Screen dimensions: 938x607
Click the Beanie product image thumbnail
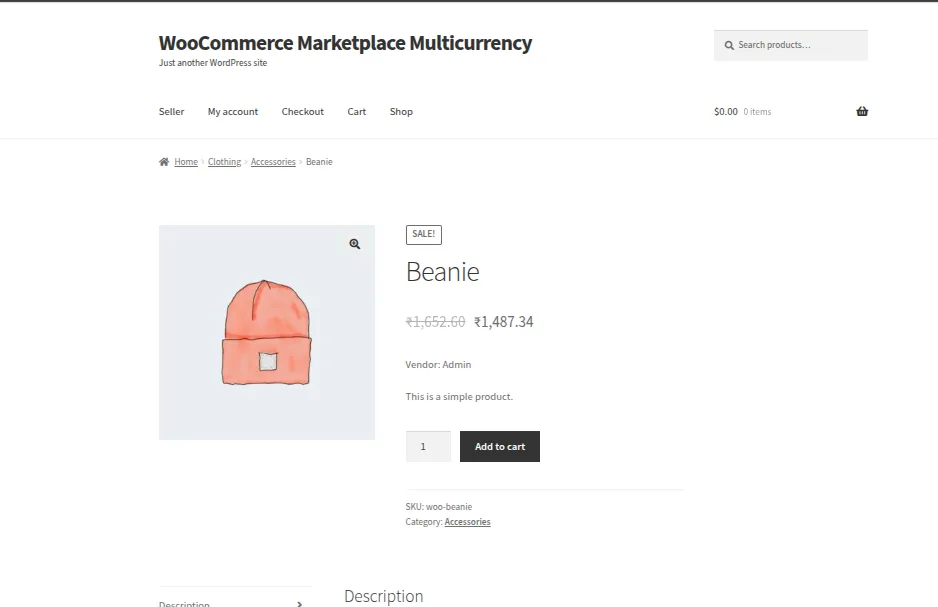[x=266, y=333]
